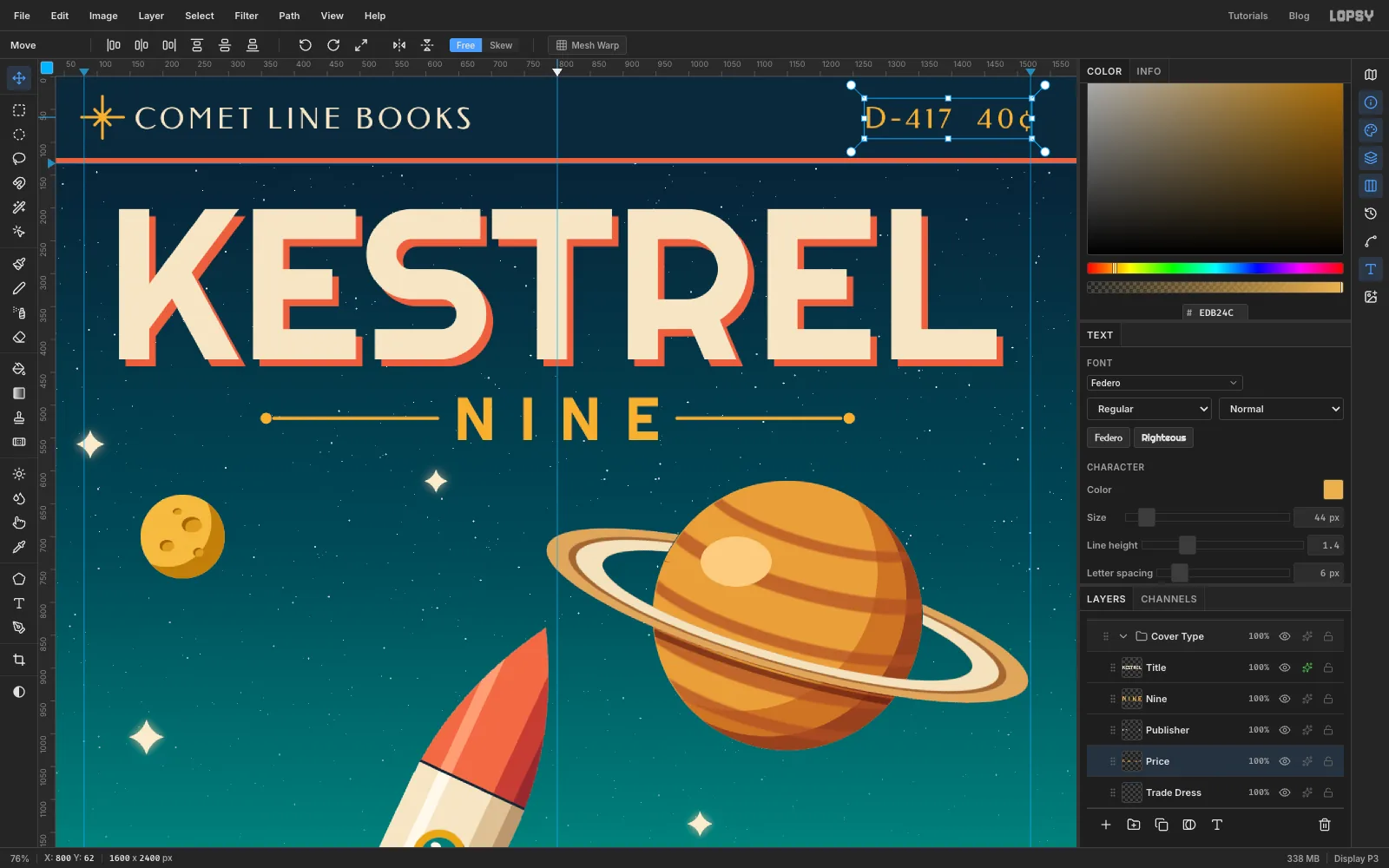Toggle visibility of the Publisher layer
The width and height of the screenshot is (1389, 868).
click(x=1285, y=730)
